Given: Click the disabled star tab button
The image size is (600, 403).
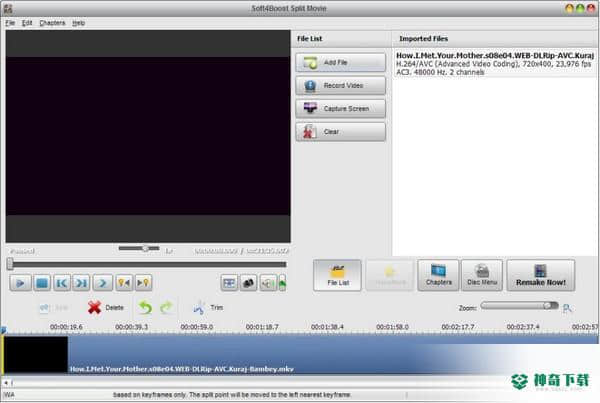Looking at the screenshot, I should (x=390, y=276).
